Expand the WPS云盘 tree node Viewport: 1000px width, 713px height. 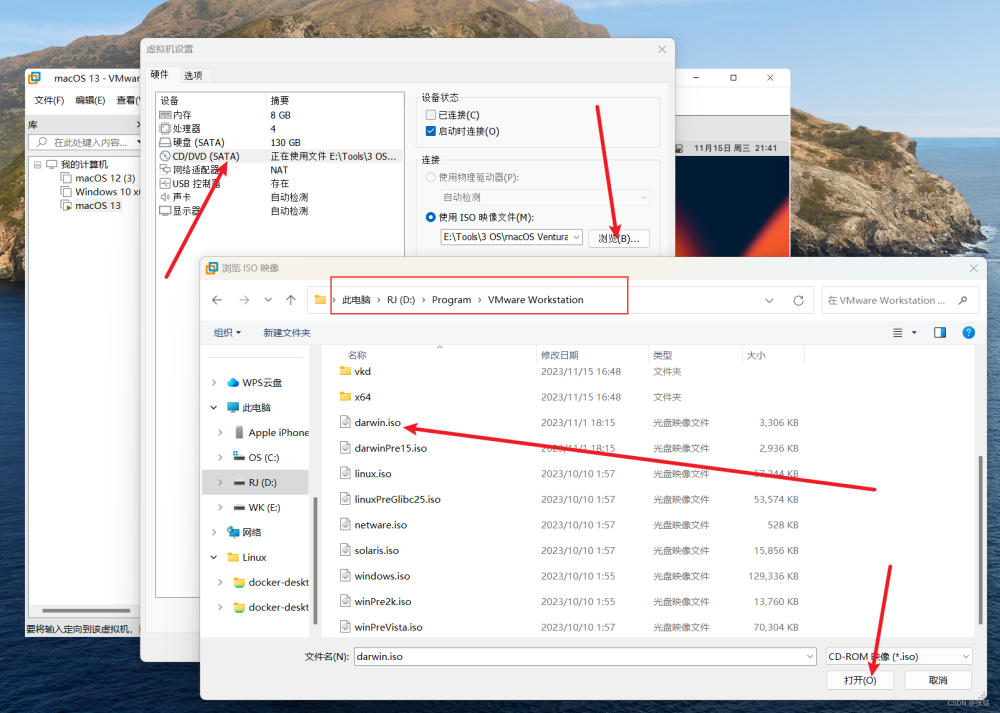[x=214, y=383]
